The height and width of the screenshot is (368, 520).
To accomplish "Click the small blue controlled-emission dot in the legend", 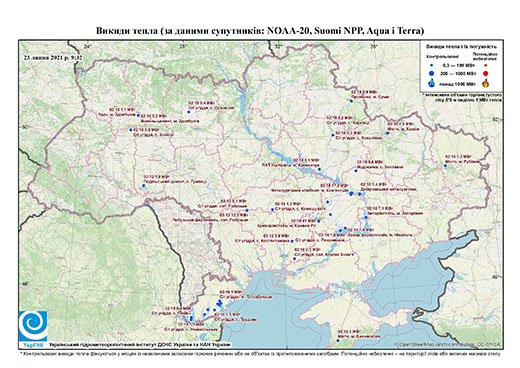I will (x=431, y=66).
